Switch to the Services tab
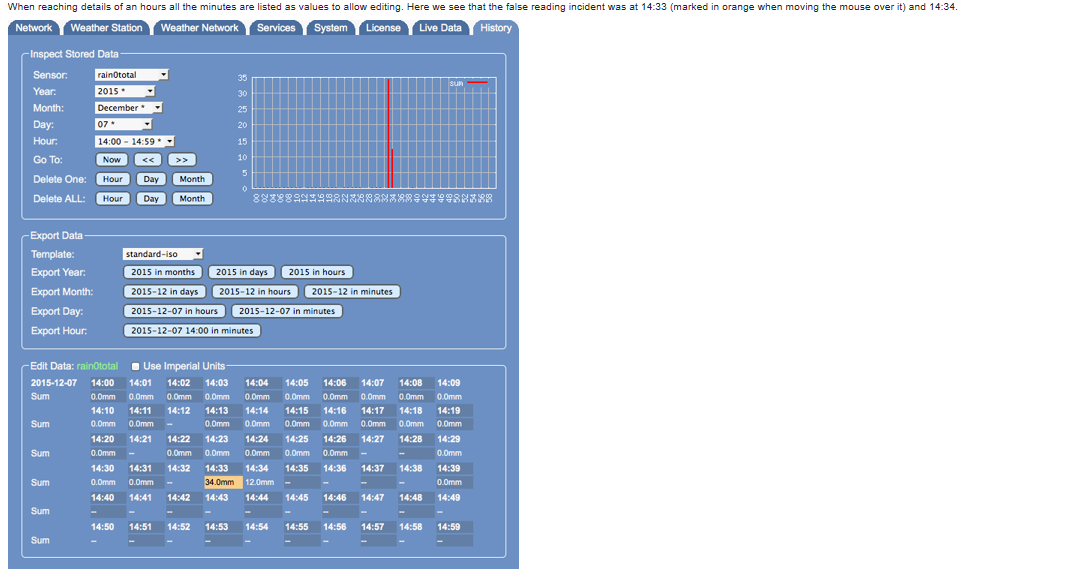This screenshot has width=1067, height=579. pos(276,28)
